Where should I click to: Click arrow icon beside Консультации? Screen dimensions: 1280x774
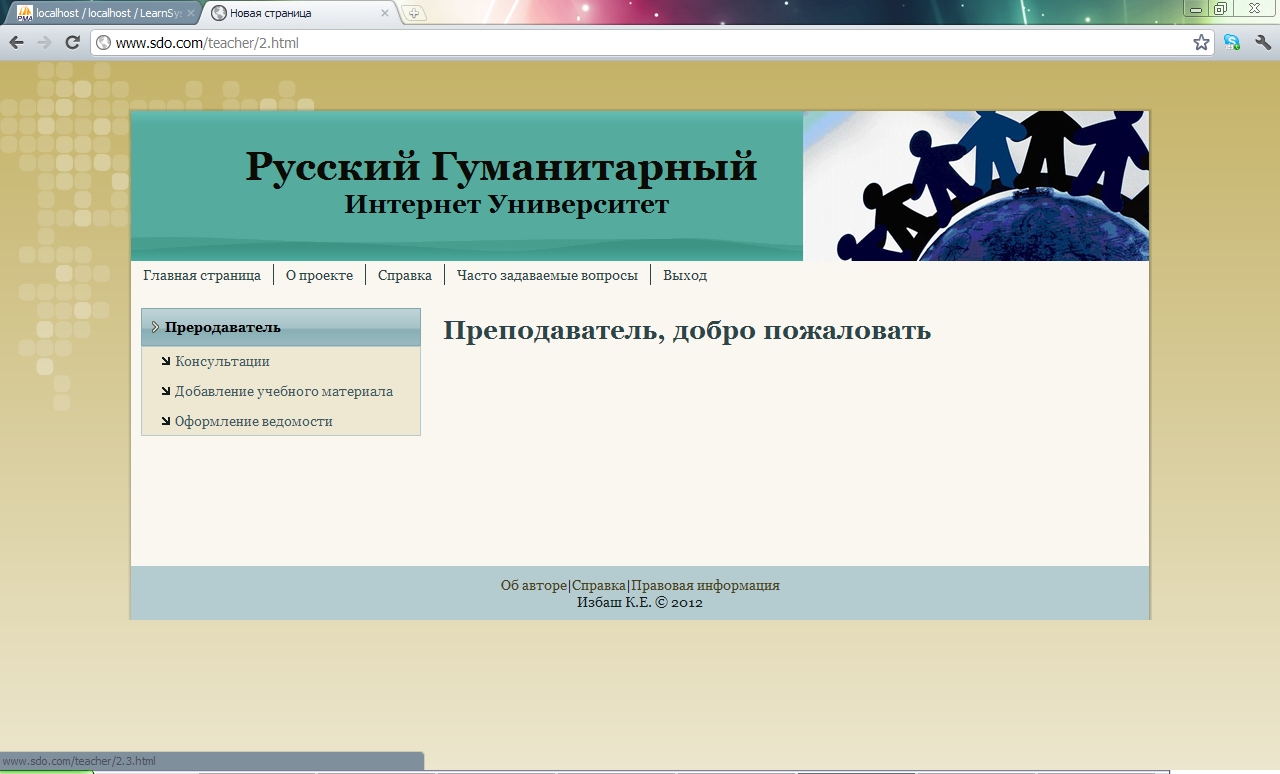click(x=165, y=361)
